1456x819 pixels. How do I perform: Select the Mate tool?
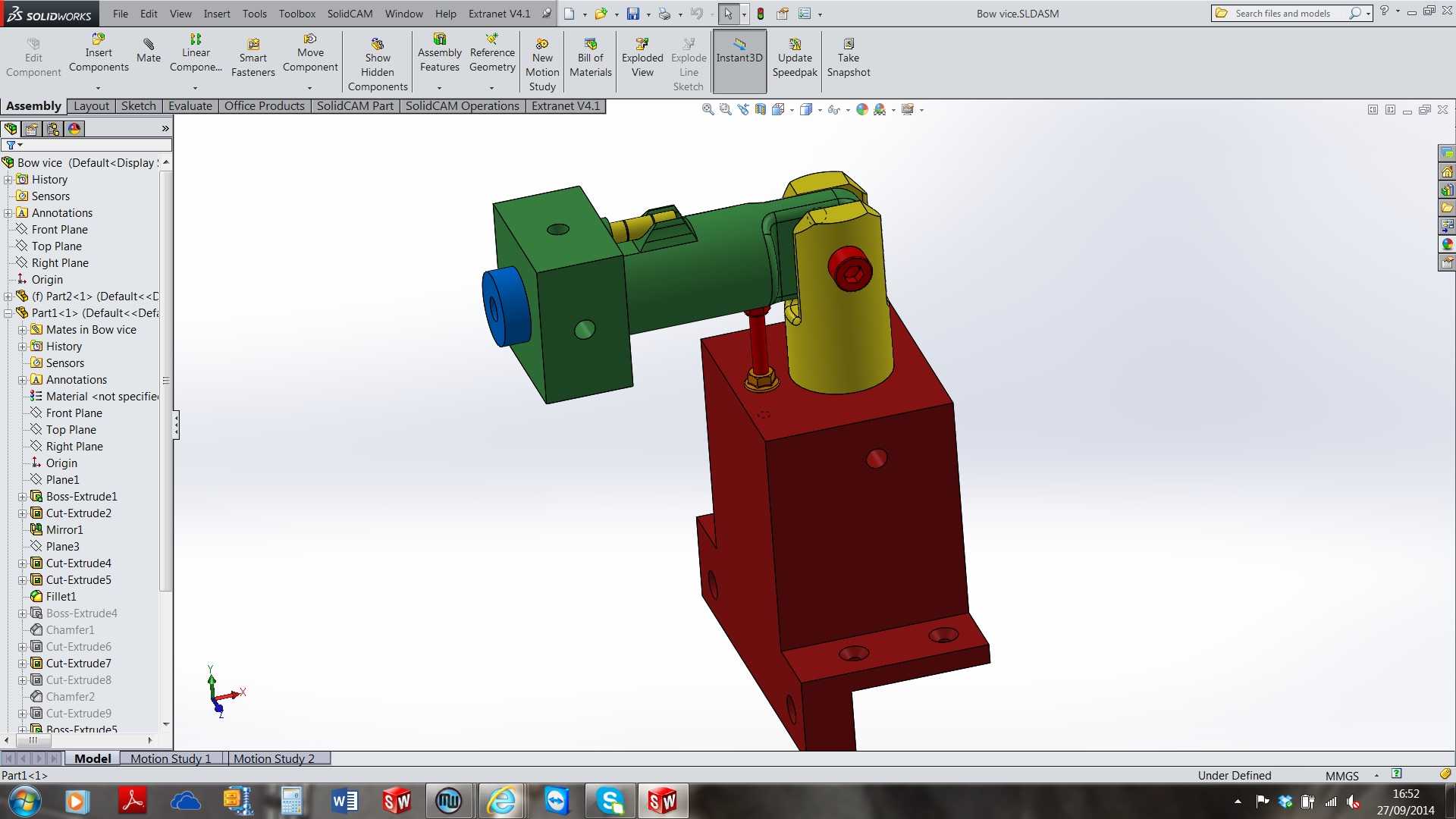pos(149,51)
